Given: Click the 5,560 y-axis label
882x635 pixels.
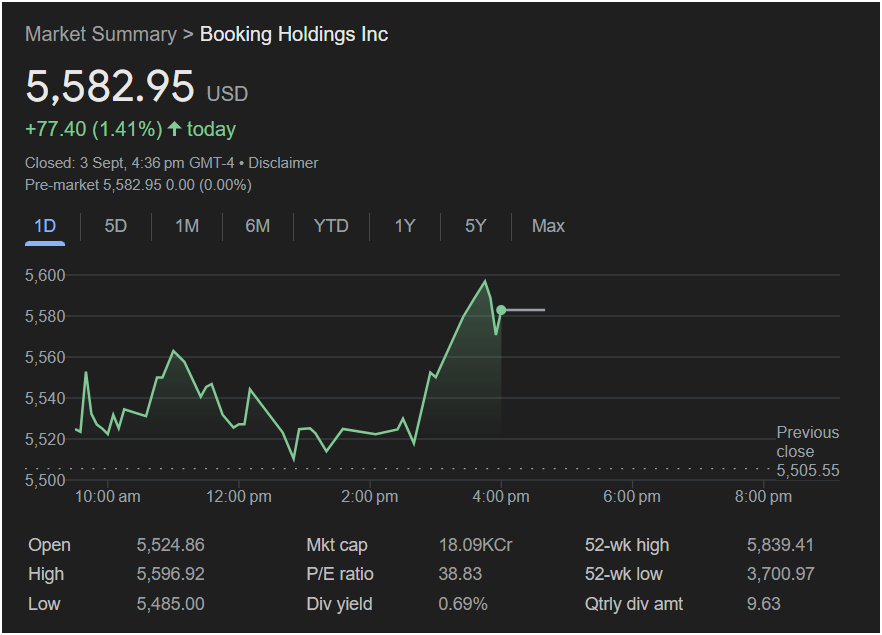Looking at the screenshot, I should (x=45, y=357).
